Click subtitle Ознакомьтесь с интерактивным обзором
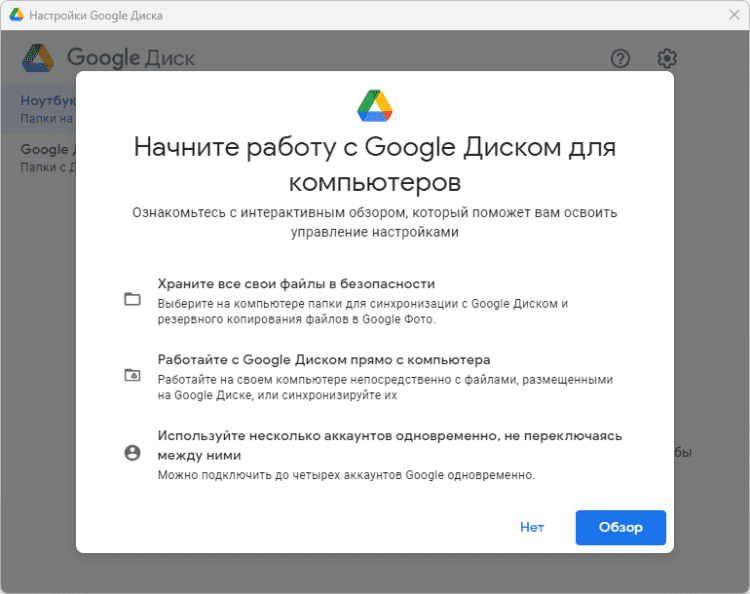Image resolution: width=750 pixels, height=594 pixels. pyautogui.click(x=375, y=222)
